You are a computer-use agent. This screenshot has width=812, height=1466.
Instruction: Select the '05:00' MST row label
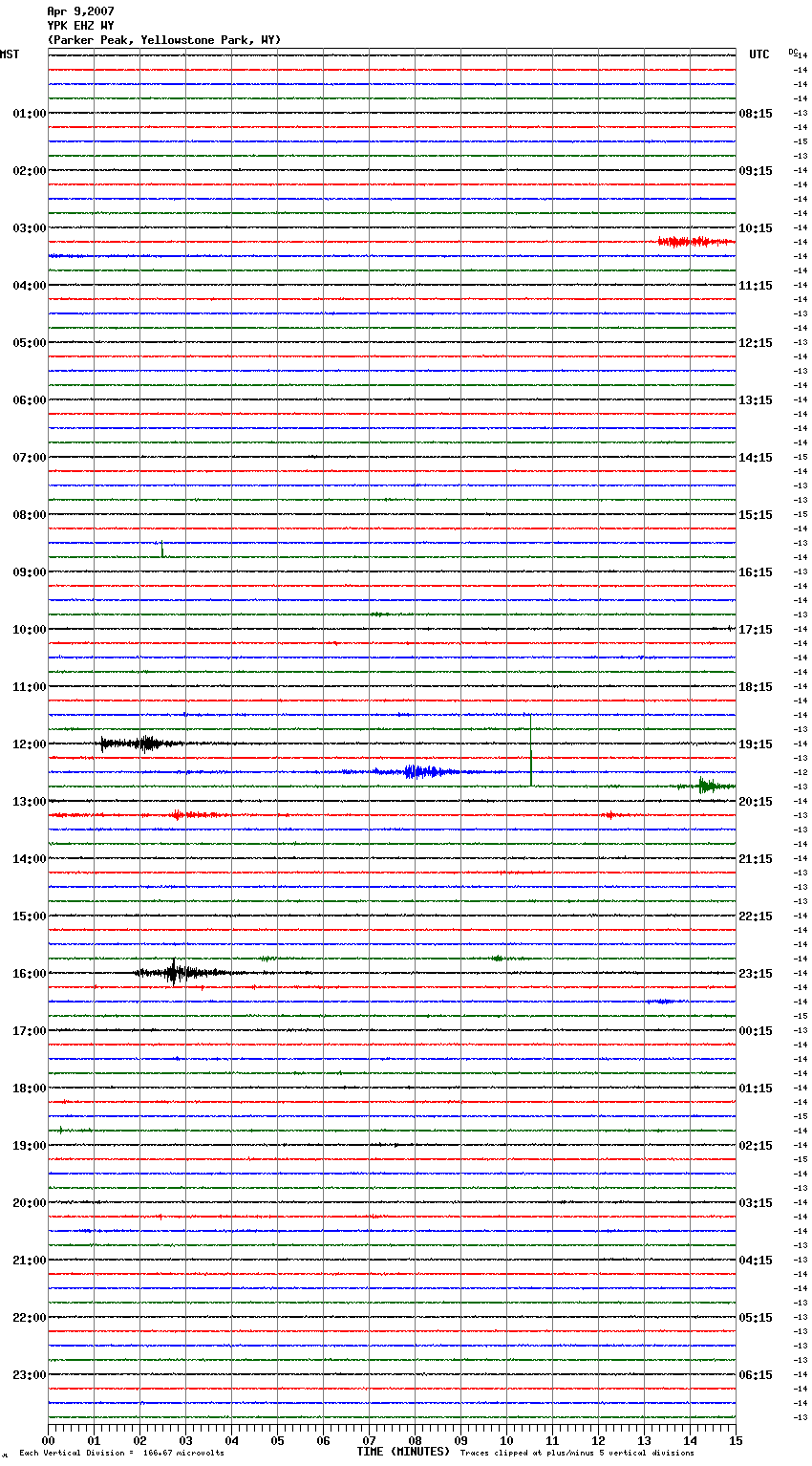[x=30, y=343]
